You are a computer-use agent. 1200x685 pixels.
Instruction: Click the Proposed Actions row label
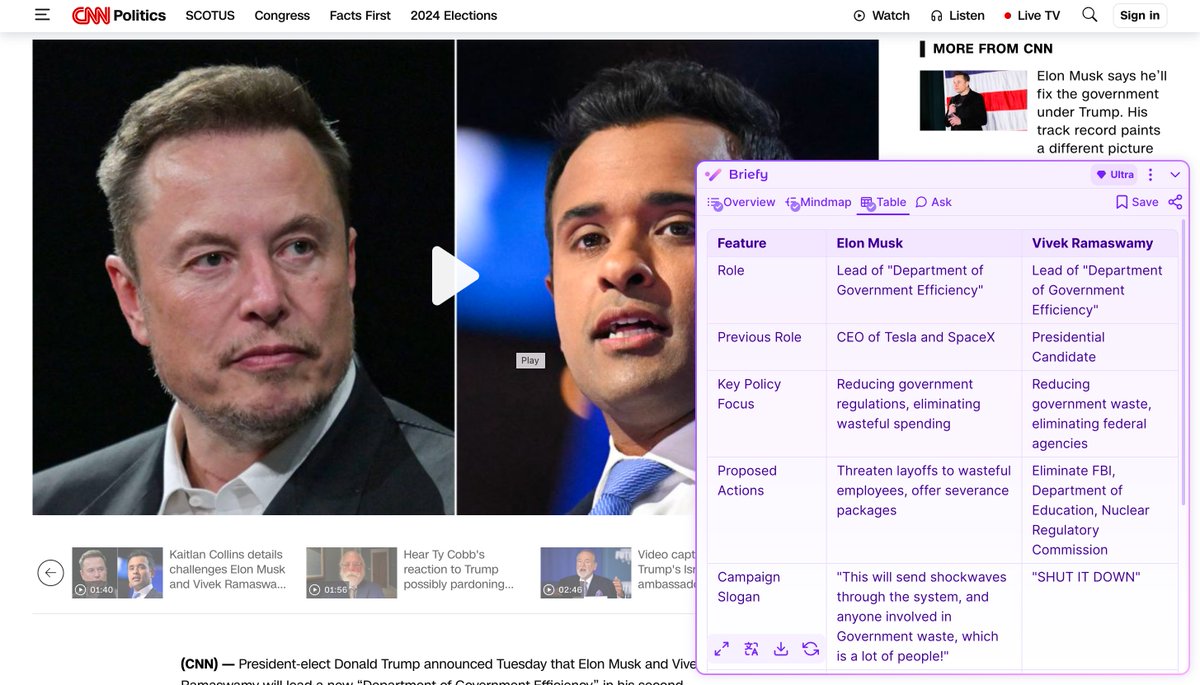(747, 481)
